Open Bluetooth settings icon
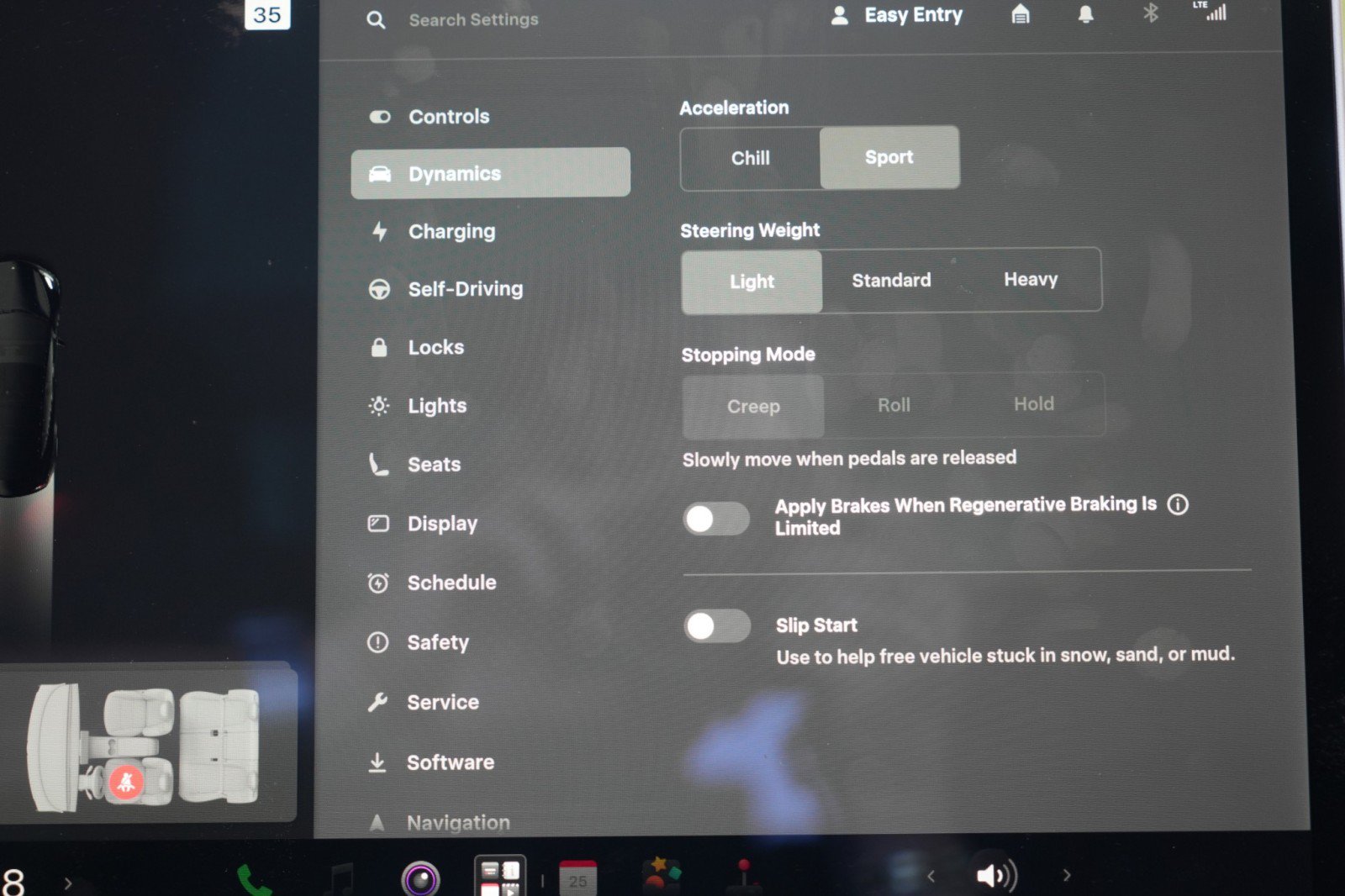This screenshot has height=896, width=1345. 1150,13
